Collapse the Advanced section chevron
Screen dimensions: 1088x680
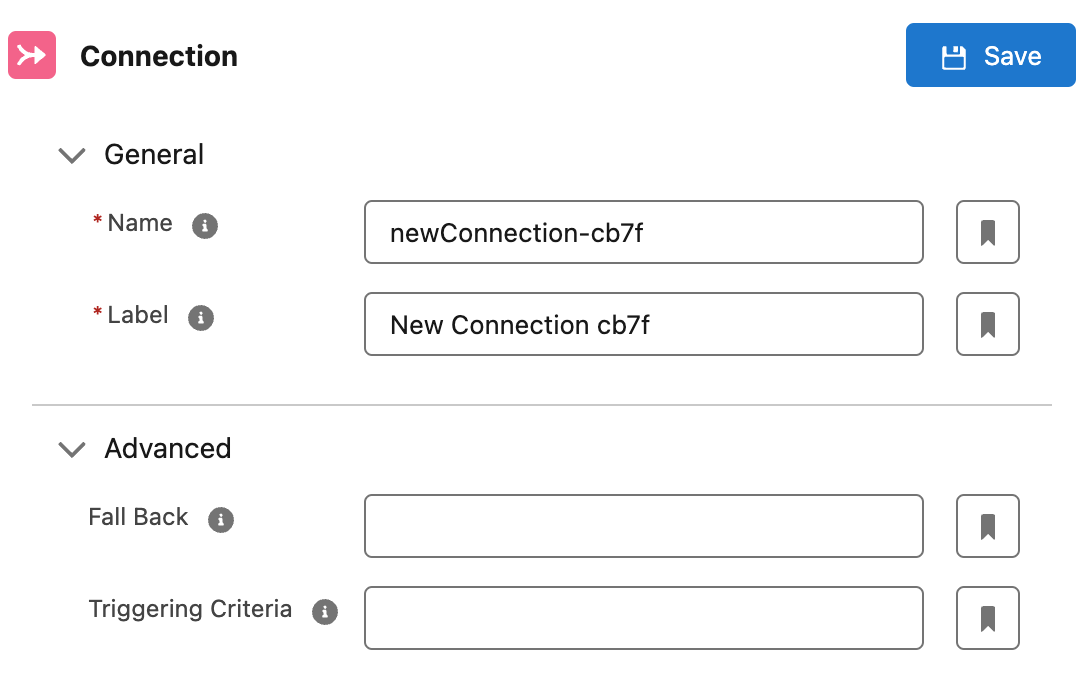click(x=71, y=450)
